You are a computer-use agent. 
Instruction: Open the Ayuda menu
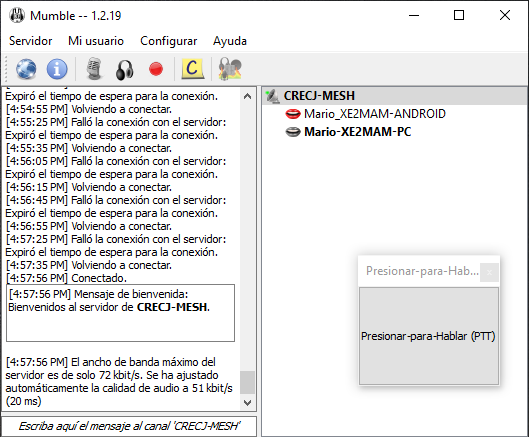point(230,41)
